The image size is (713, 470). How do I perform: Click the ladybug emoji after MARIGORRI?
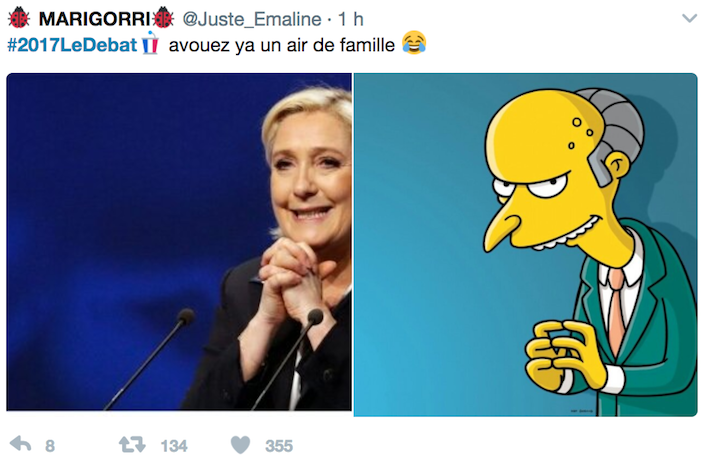tap(163, 19)
